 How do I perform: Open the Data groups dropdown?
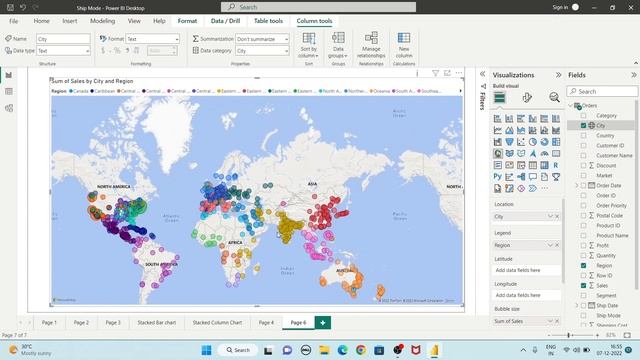click(338, 45)
